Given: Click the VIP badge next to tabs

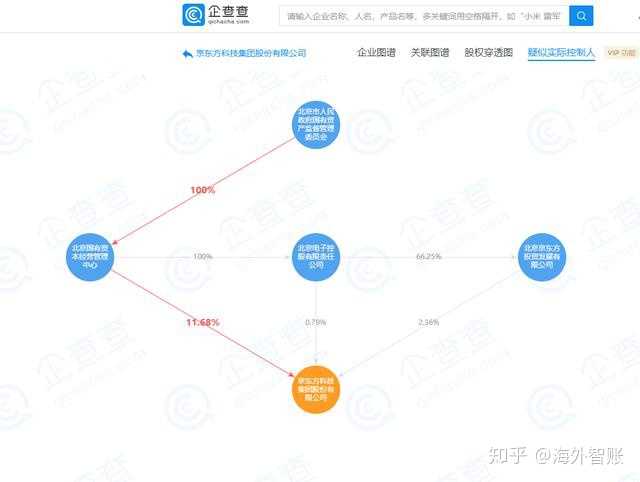Looking at the screenshot, I should coord(621,53).
